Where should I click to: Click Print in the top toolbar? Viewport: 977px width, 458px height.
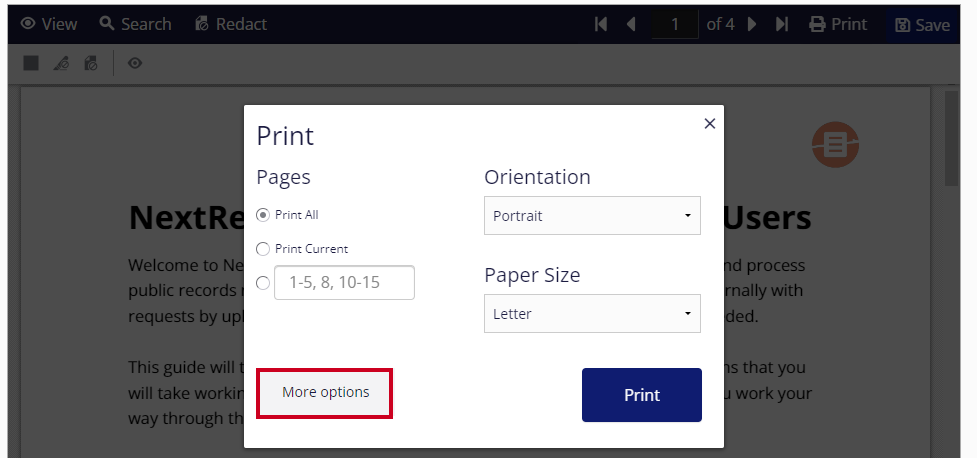pos(838,24)
